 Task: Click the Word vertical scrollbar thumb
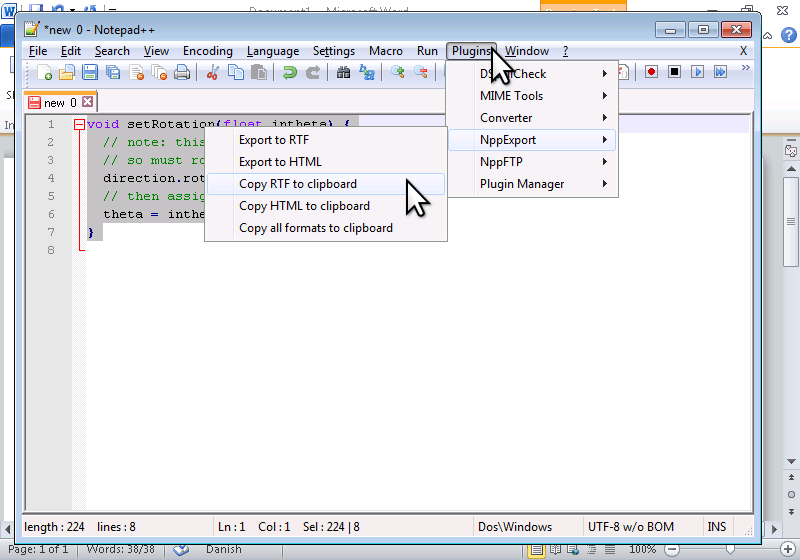coord(791,221)
